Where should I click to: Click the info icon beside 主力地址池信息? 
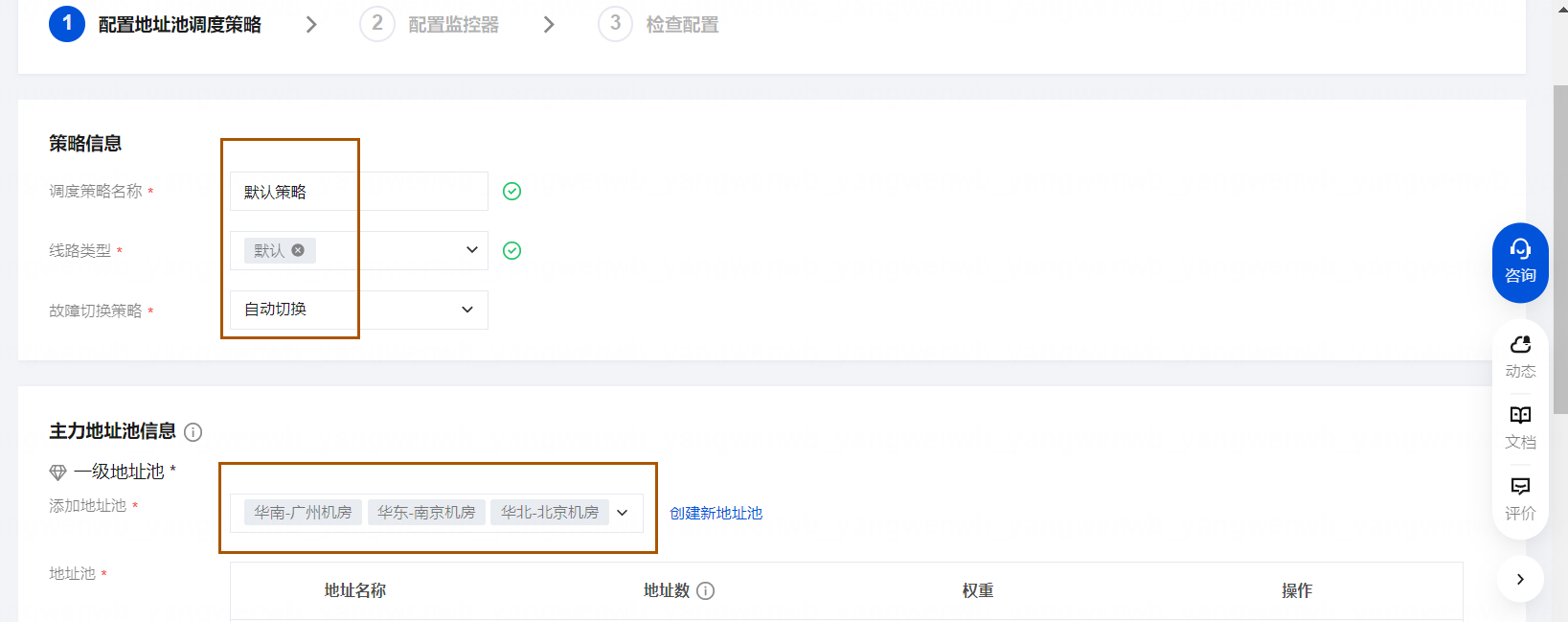tap(193, 432)
